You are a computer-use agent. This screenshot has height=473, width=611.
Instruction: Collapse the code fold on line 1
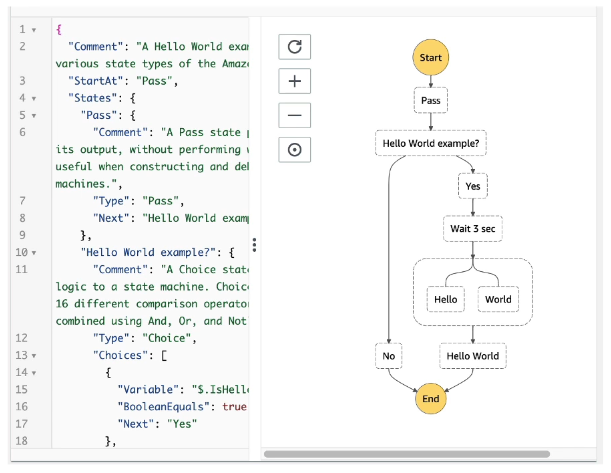click(34, 30)
